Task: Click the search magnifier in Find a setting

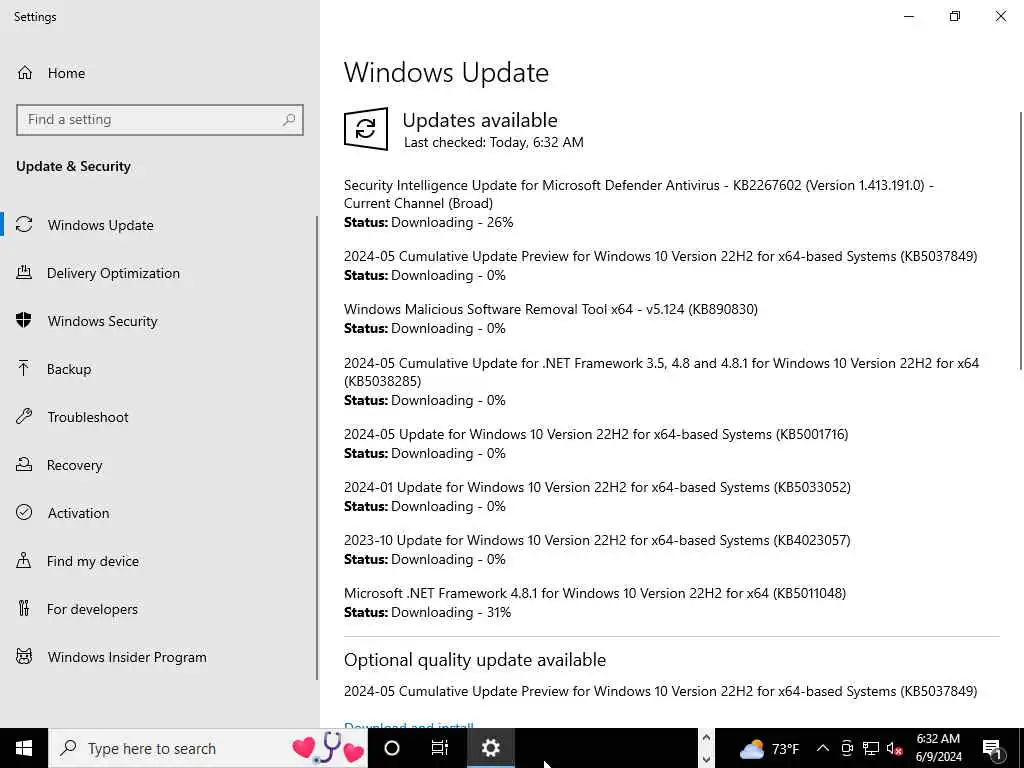Action: [x=289, y=120]
